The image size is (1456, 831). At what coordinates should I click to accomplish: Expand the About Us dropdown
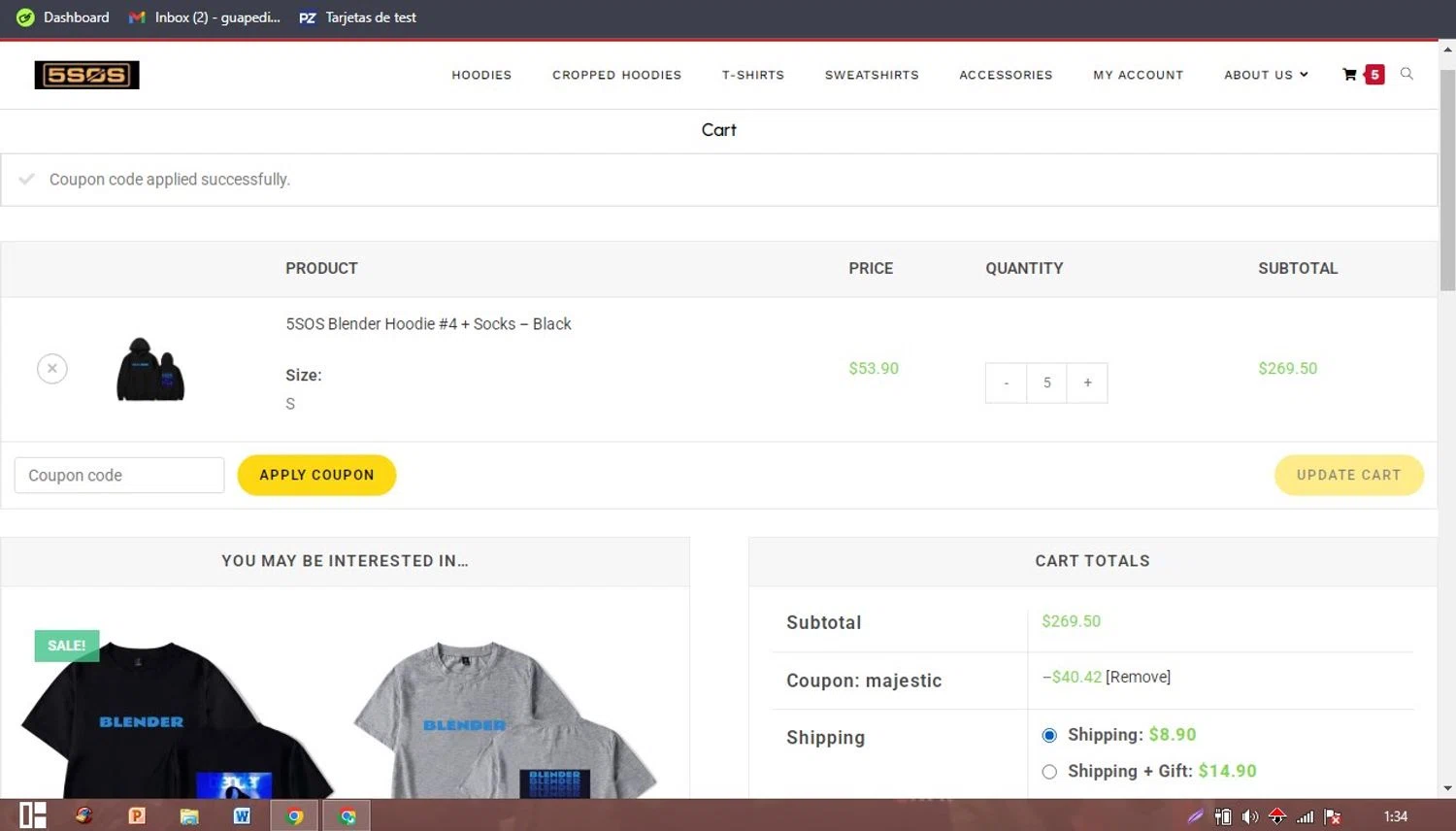[1266, 75]
